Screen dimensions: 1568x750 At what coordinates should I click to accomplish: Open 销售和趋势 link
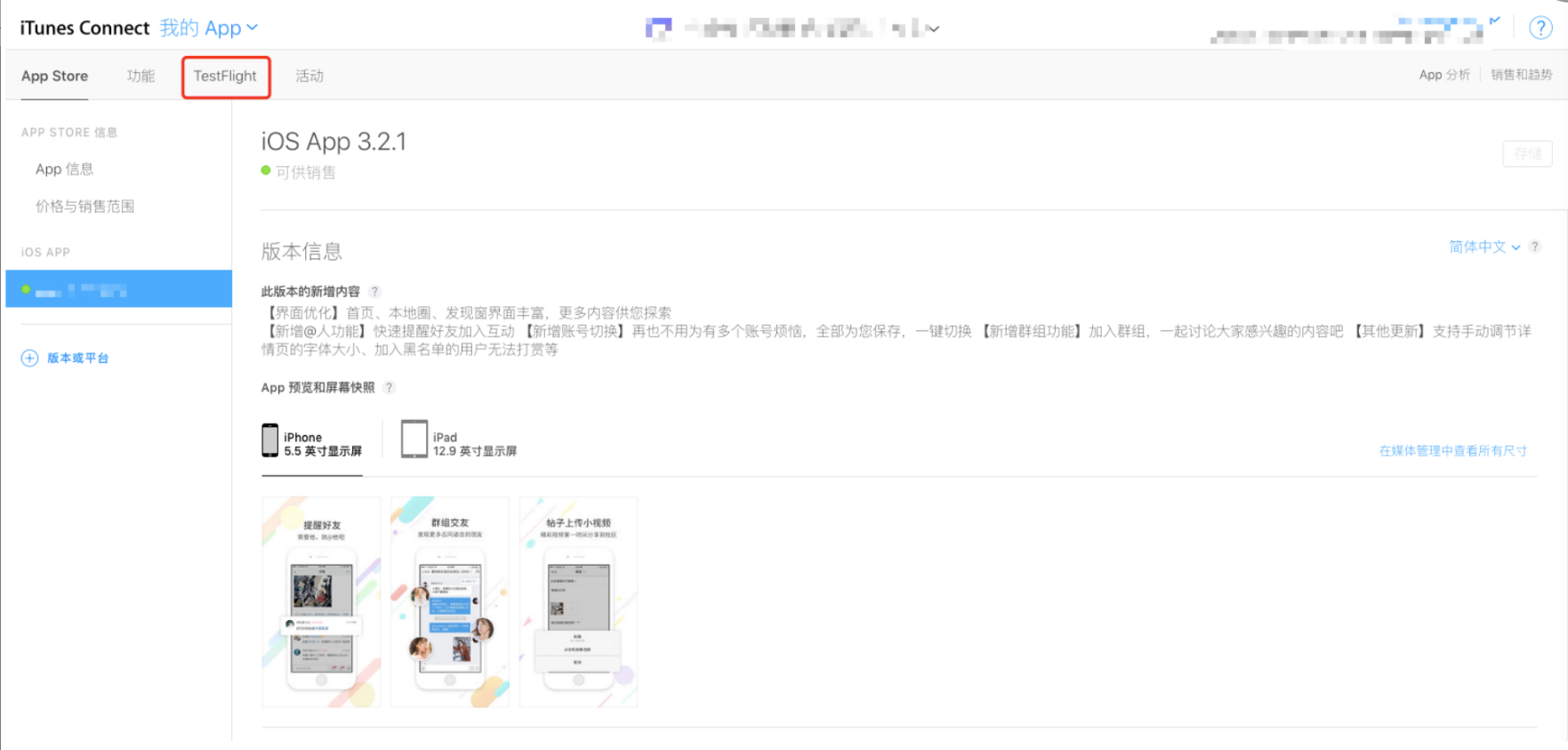(1522, 75)
